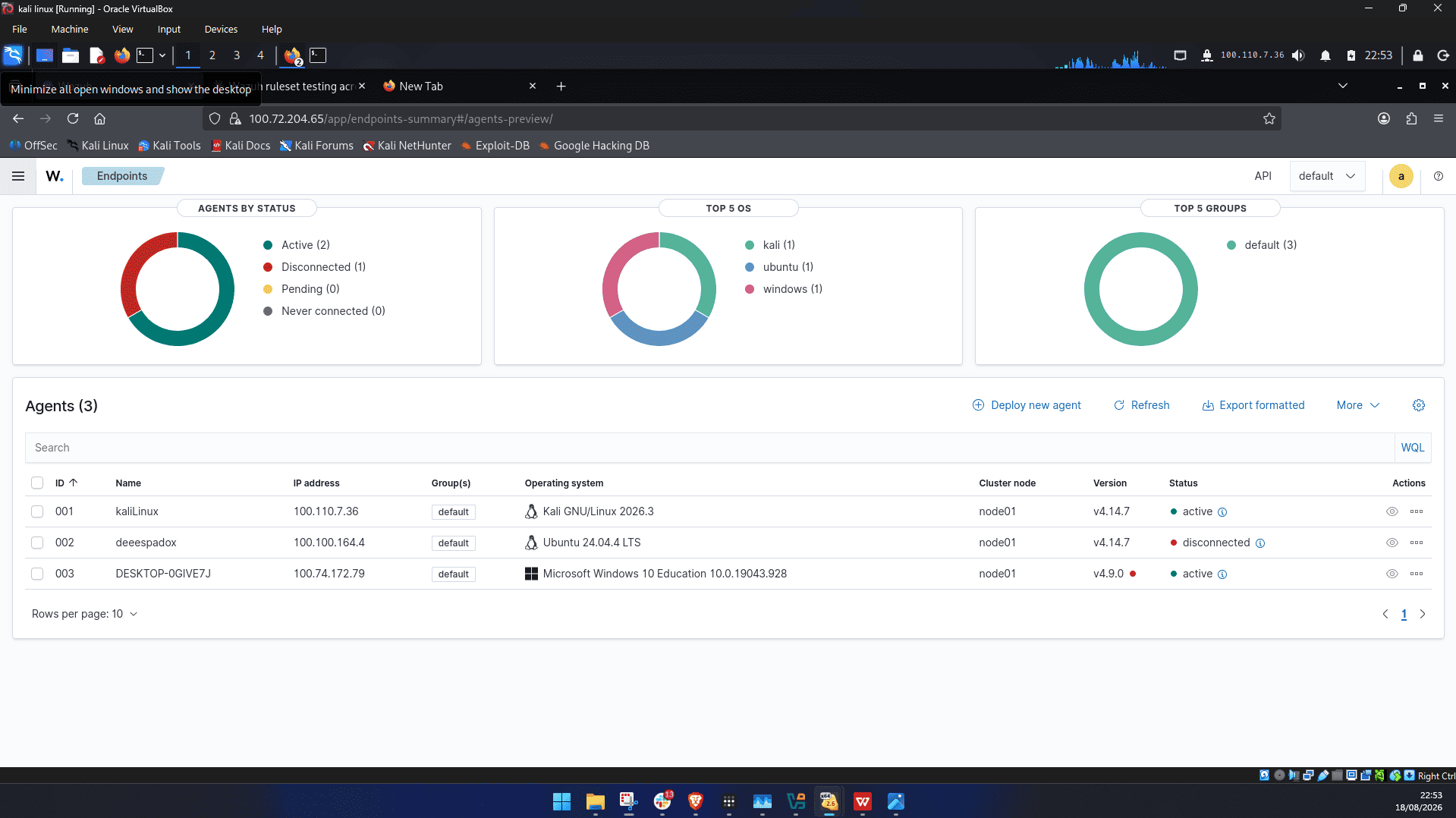Reload the page in Firefox
The image size is (1456, 818).
(x=73, y=118)
